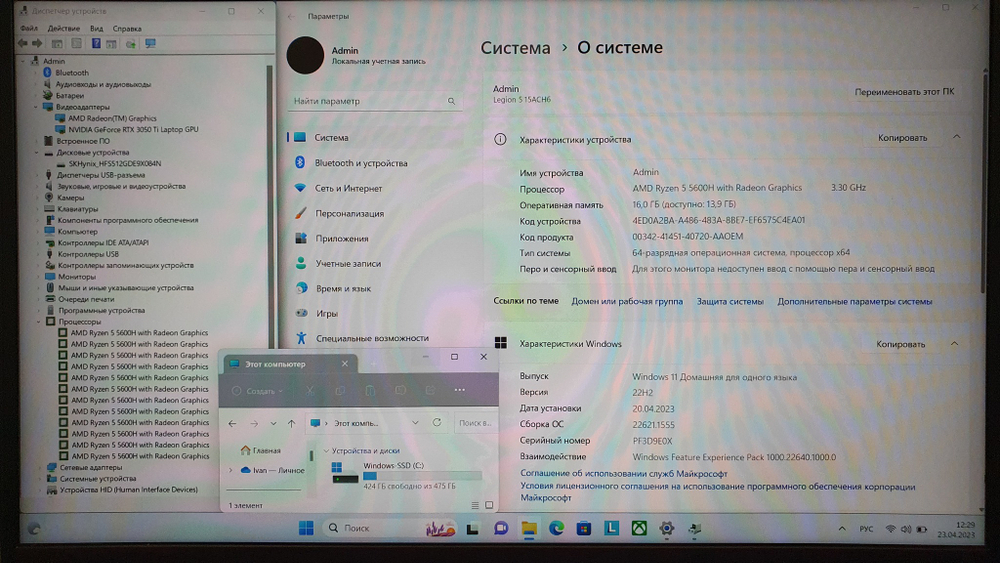The image size is (1000, 563).
Task: Click Forward arrow in Device Manager toolbar
Action: [x=37, y=43]
